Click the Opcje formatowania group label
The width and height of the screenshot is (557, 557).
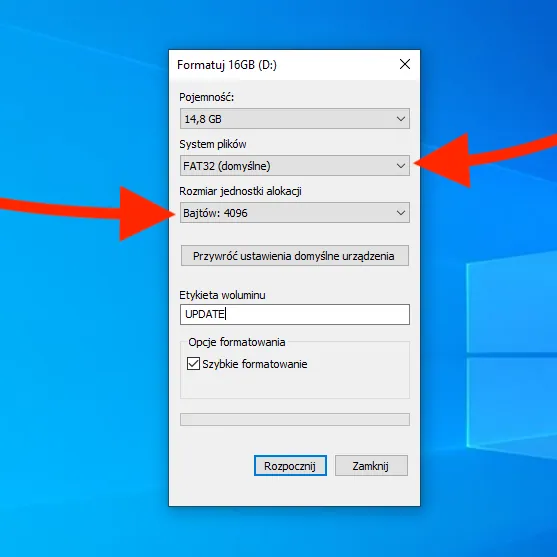point(237,342)
